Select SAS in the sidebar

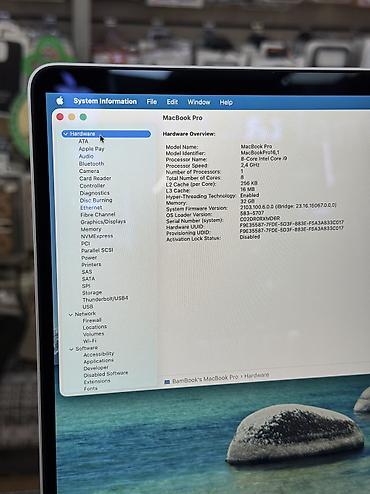[87, 272]
